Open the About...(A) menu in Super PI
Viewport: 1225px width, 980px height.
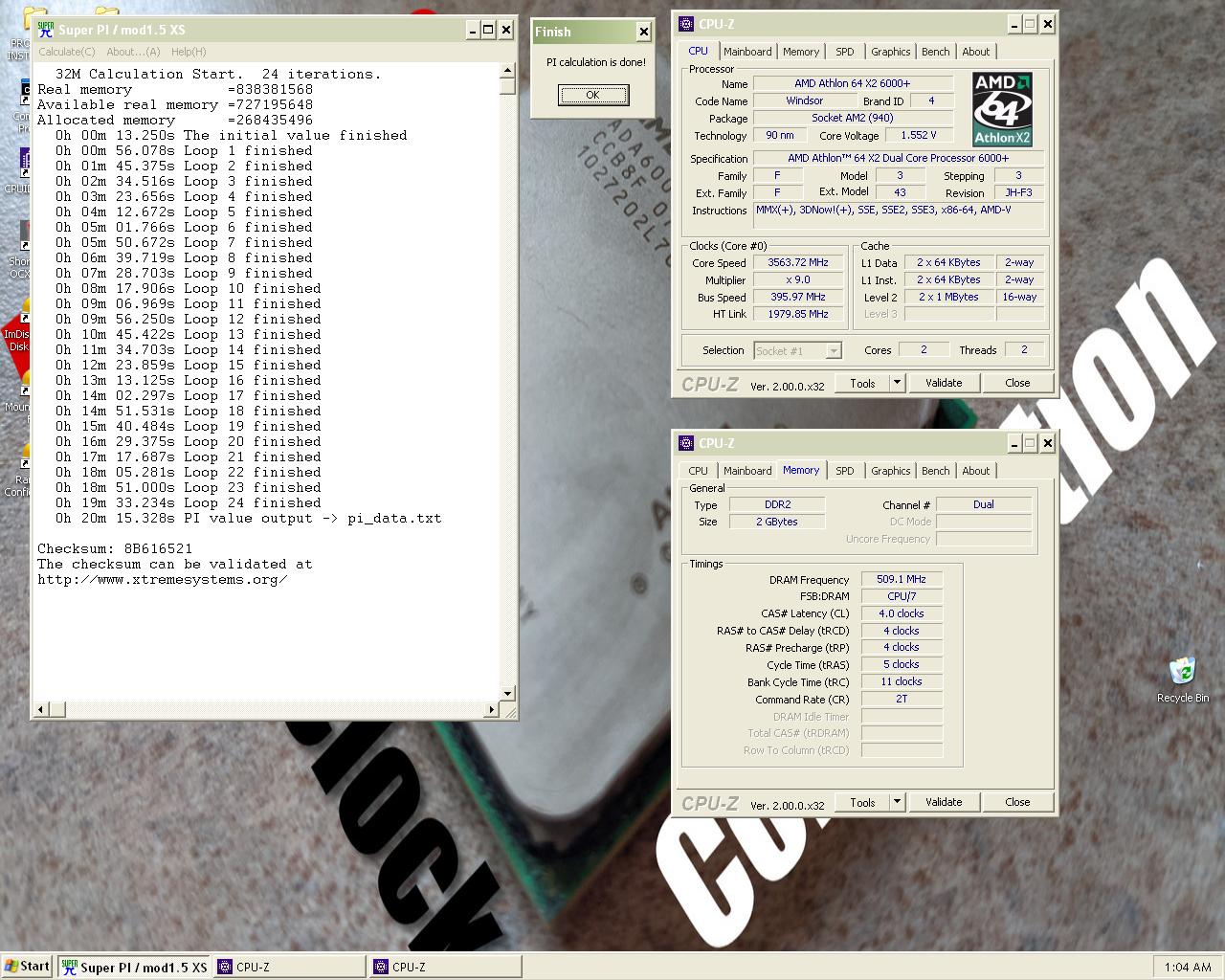pos(133,52)
